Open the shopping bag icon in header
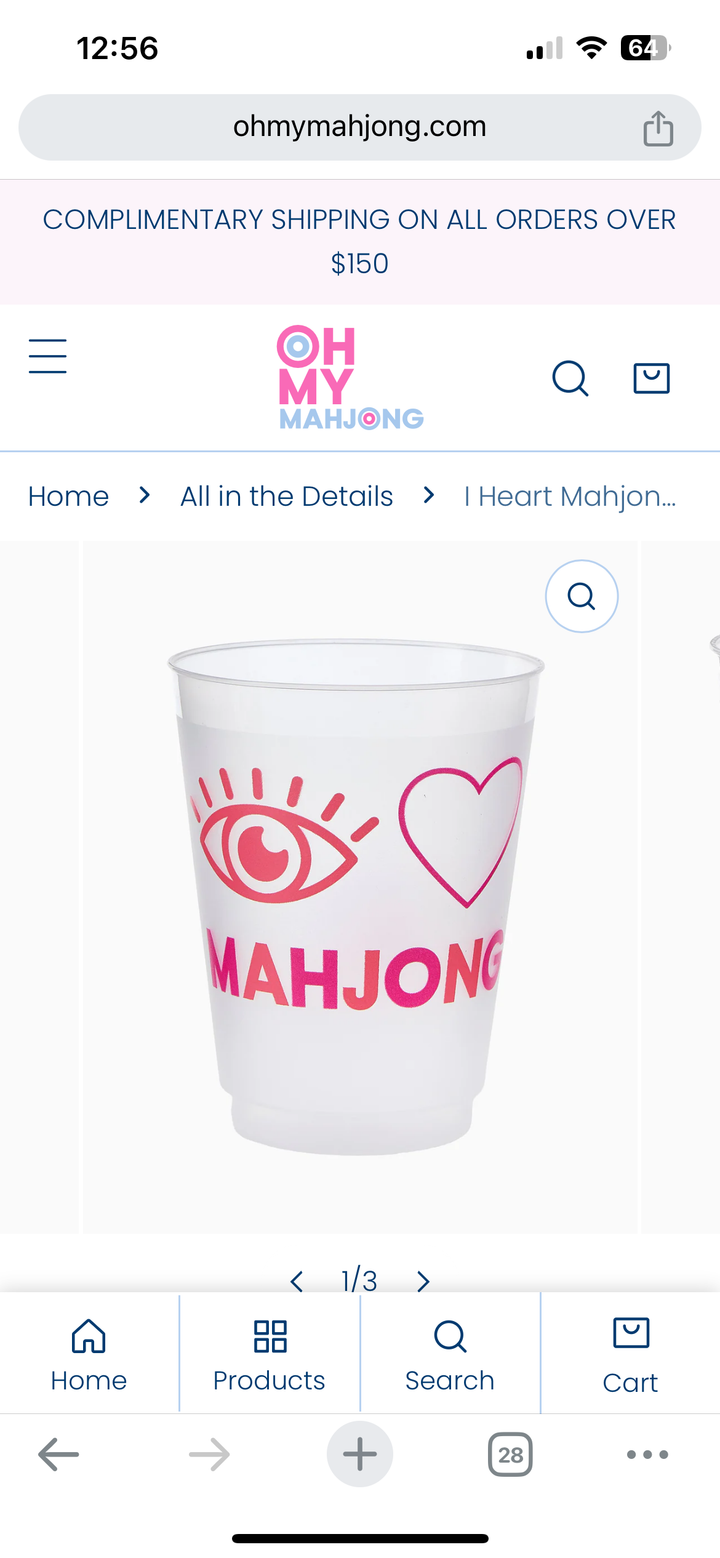 [651, 378]
